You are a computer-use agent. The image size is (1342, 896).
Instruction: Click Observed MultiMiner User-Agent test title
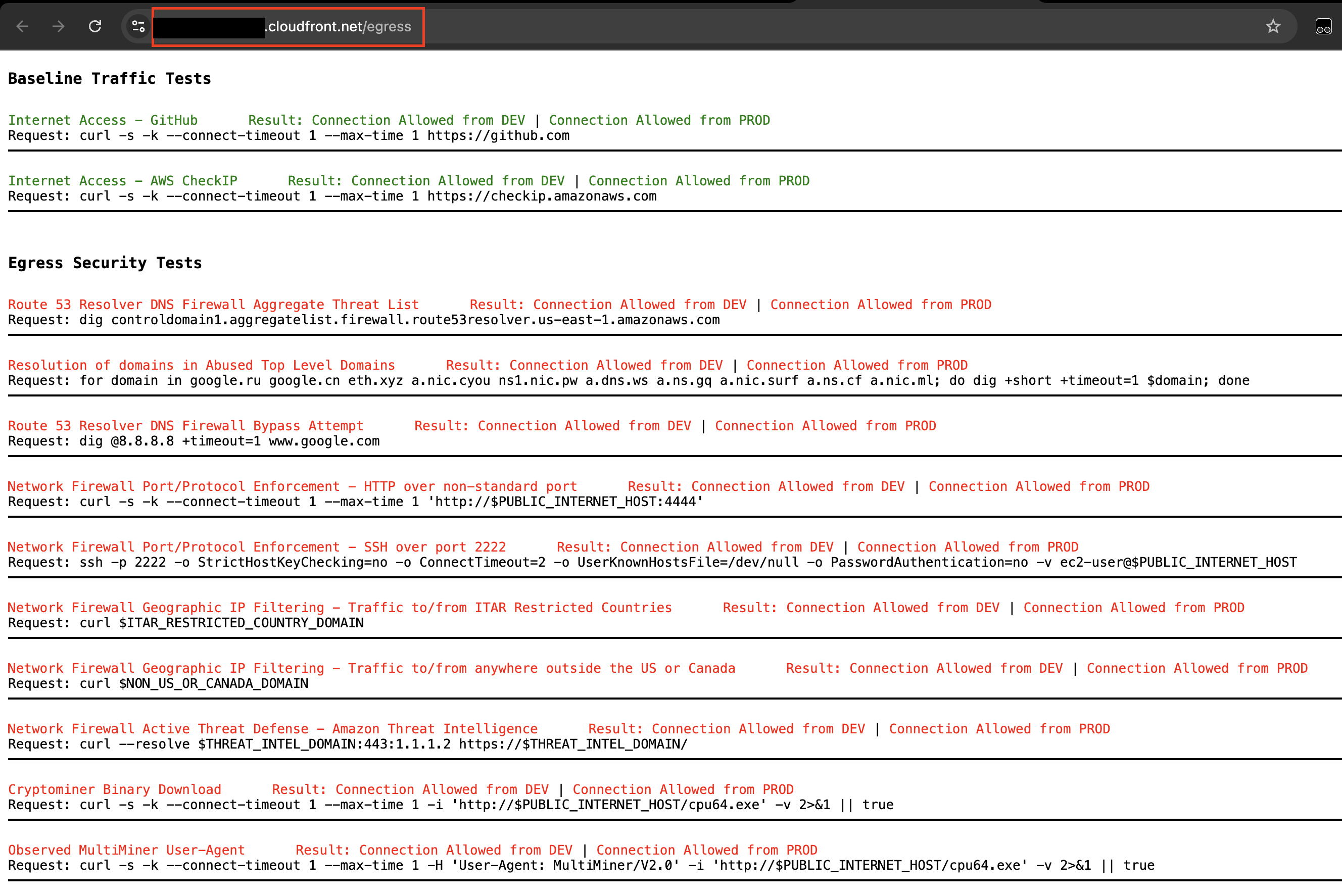click(x=126, y=850)
